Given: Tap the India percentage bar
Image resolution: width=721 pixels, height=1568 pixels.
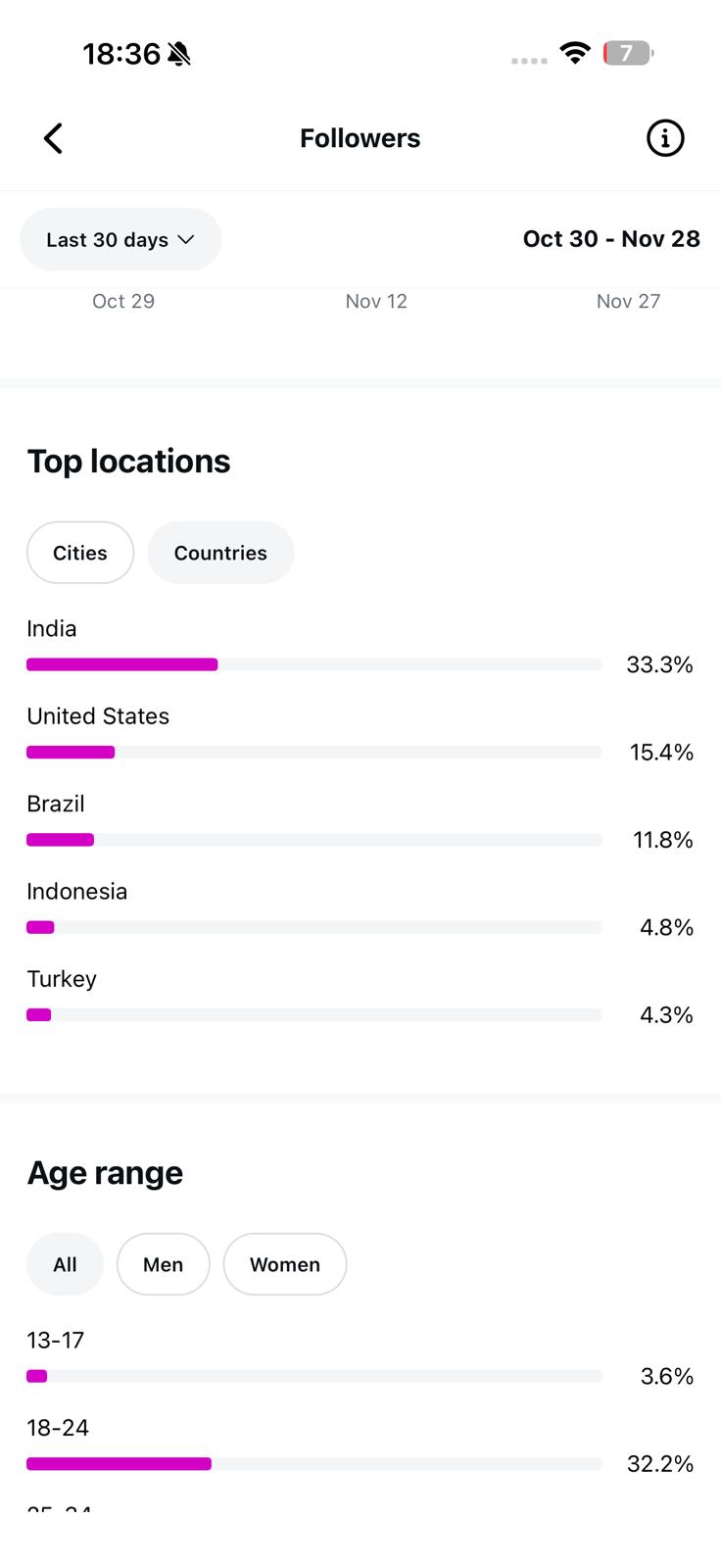Looking at the screenshot, I should pyautogui.click(x=313, y=664).
